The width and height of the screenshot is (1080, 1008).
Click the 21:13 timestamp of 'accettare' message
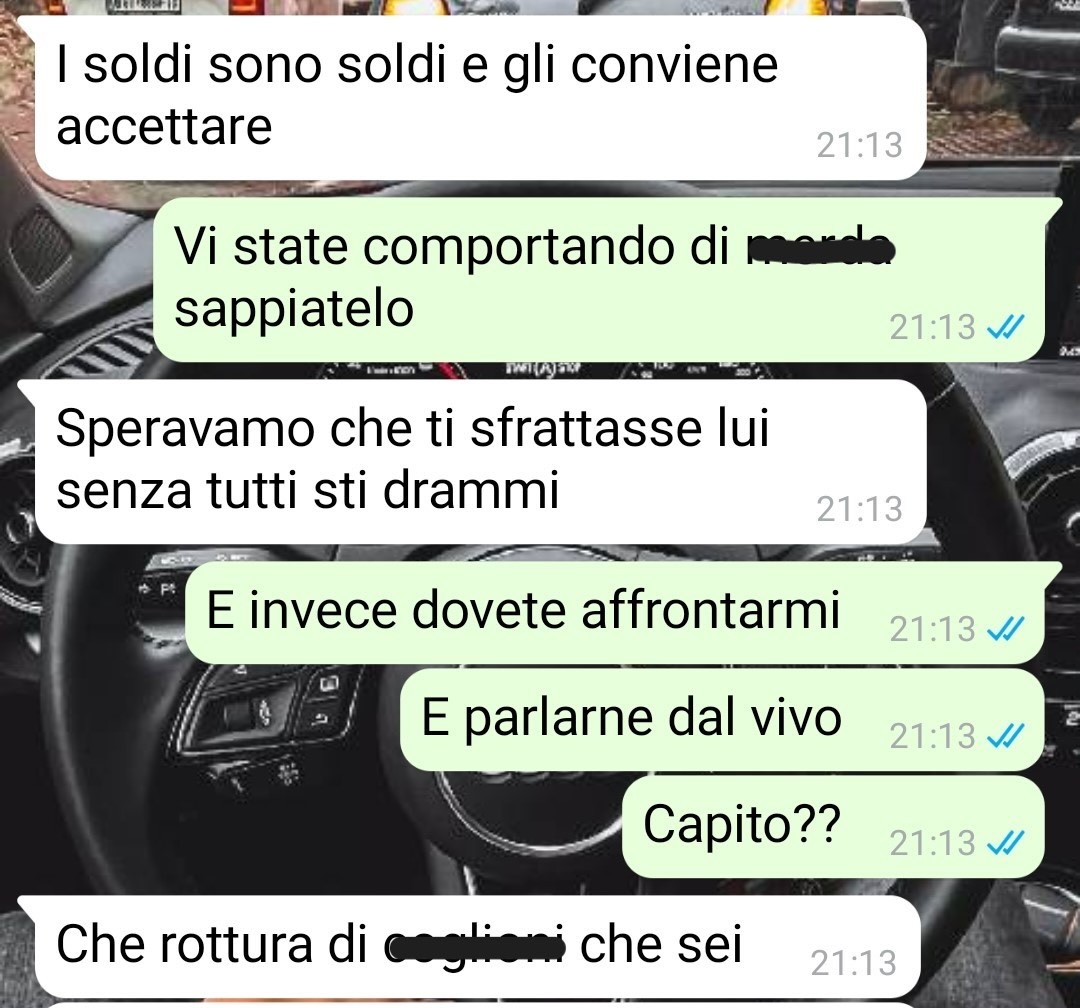[859, 145]
